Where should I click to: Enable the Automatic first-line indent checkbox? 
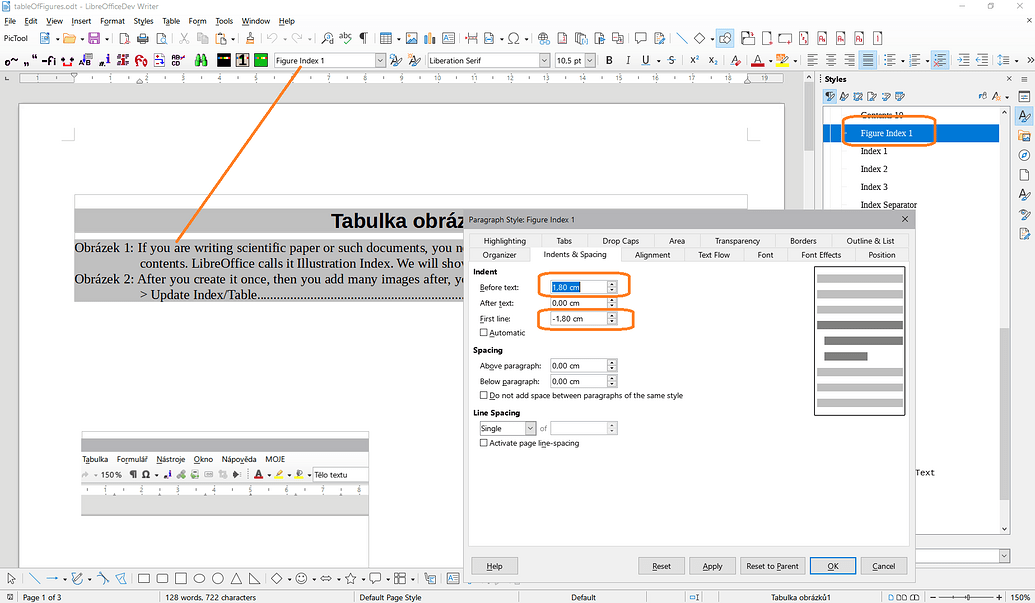coord(484,333)
